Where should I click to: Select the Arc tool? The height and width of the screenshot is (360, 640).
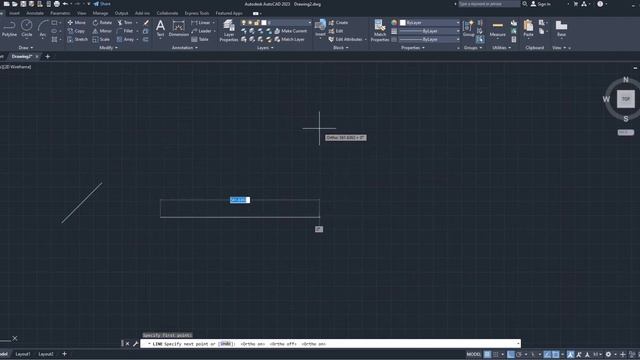42,29
